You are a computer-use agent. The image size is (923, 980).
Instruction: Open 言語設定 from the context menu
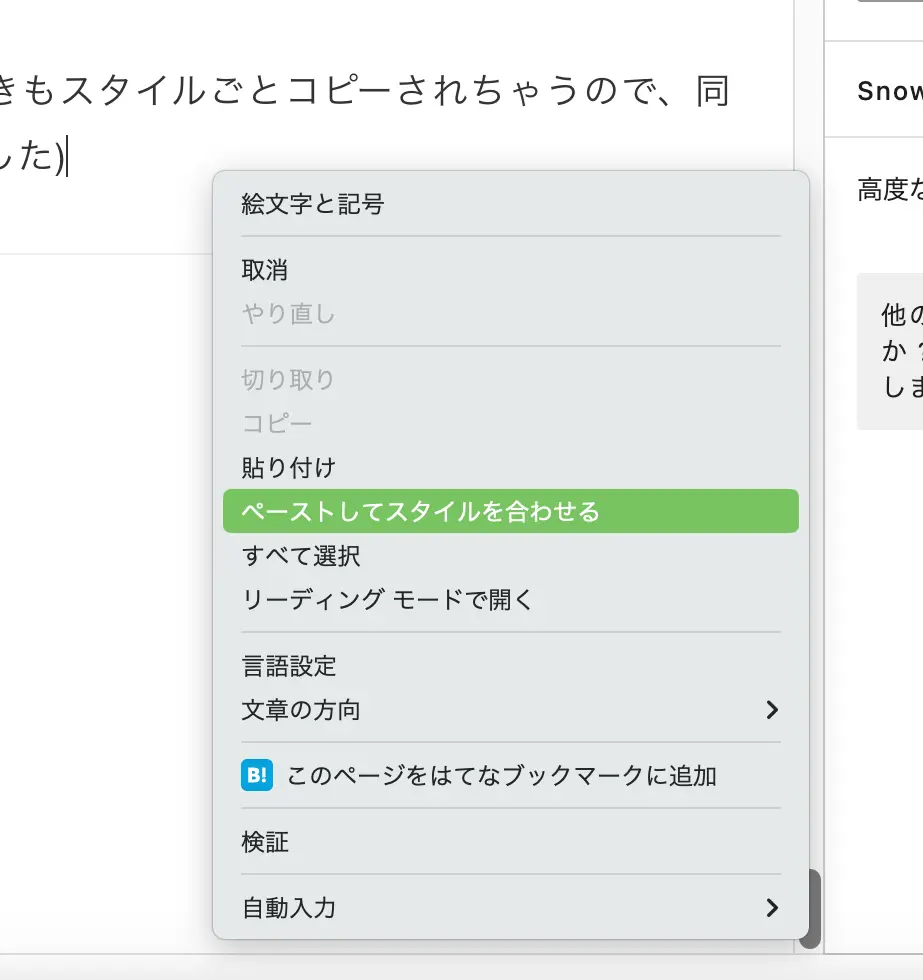coord(289,666)
